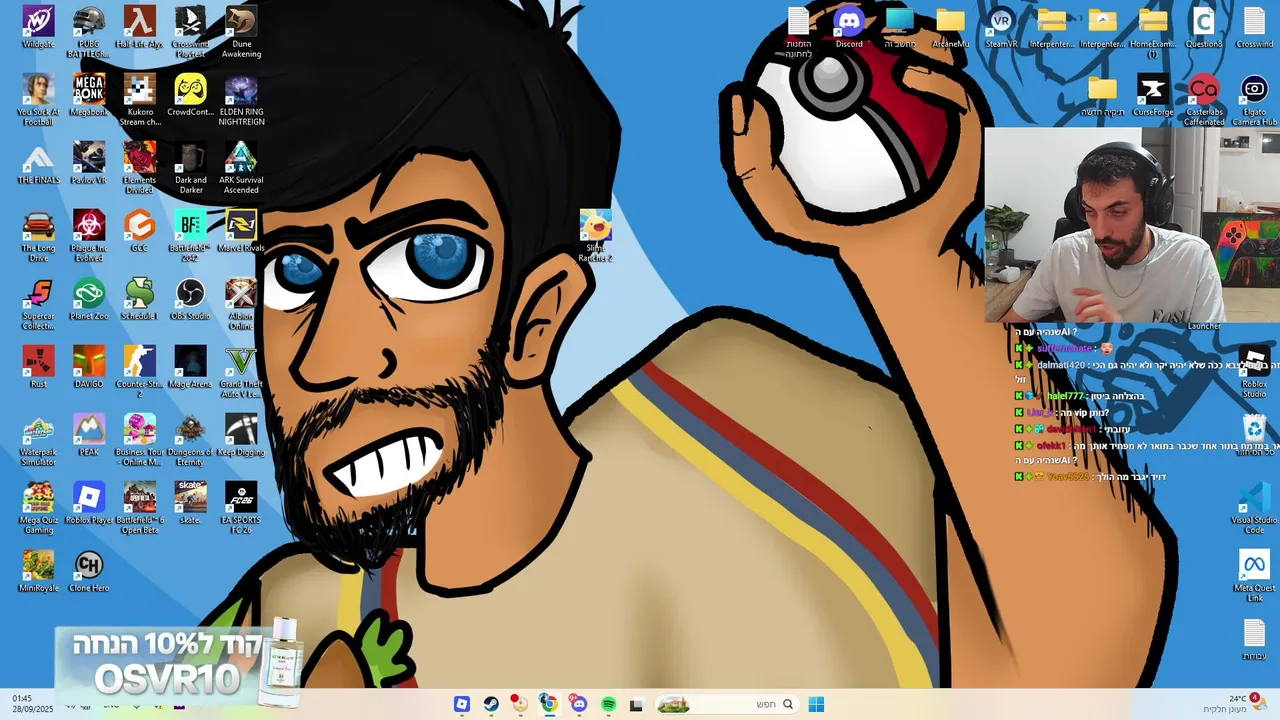Open Spotify from the taskbar
The width and height of the screenshot is (1280, 720).
608,704
